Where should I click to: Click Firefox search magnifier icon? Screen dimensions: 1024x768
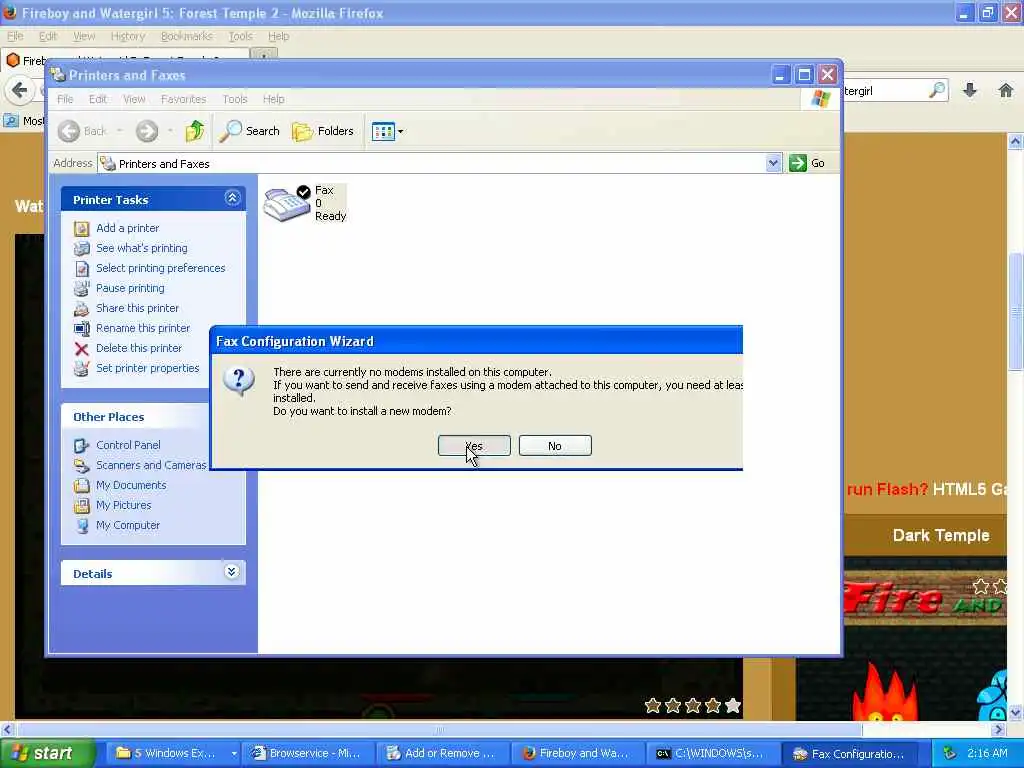click(x=937, y=90)
